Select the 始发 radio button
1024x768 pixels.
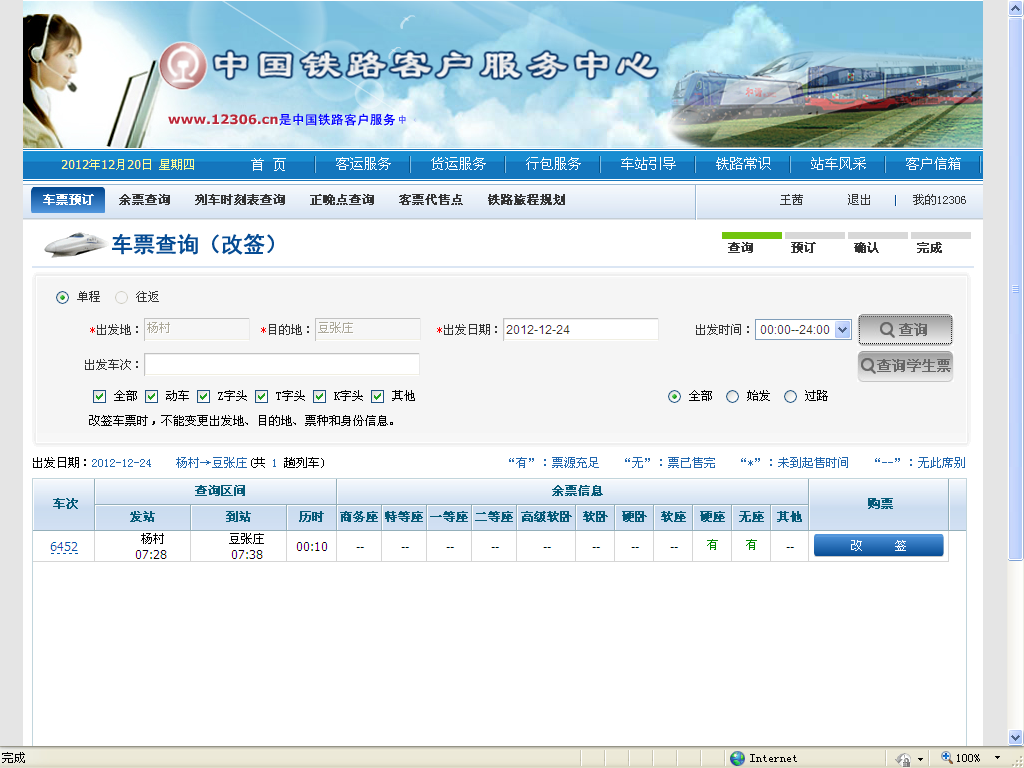point(733,396)
